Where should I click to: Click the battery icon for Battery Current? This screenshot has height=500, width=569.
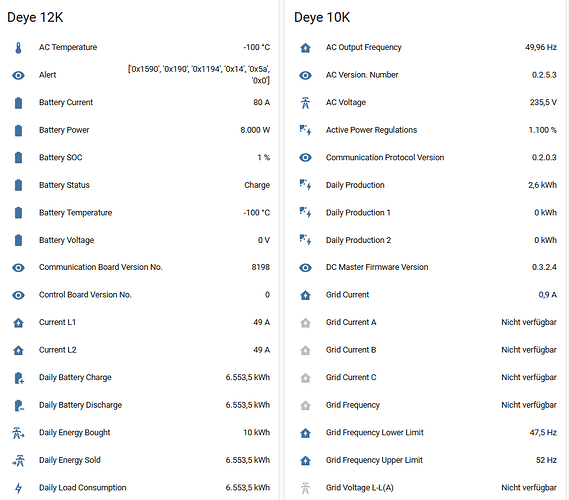click(19, 103)
